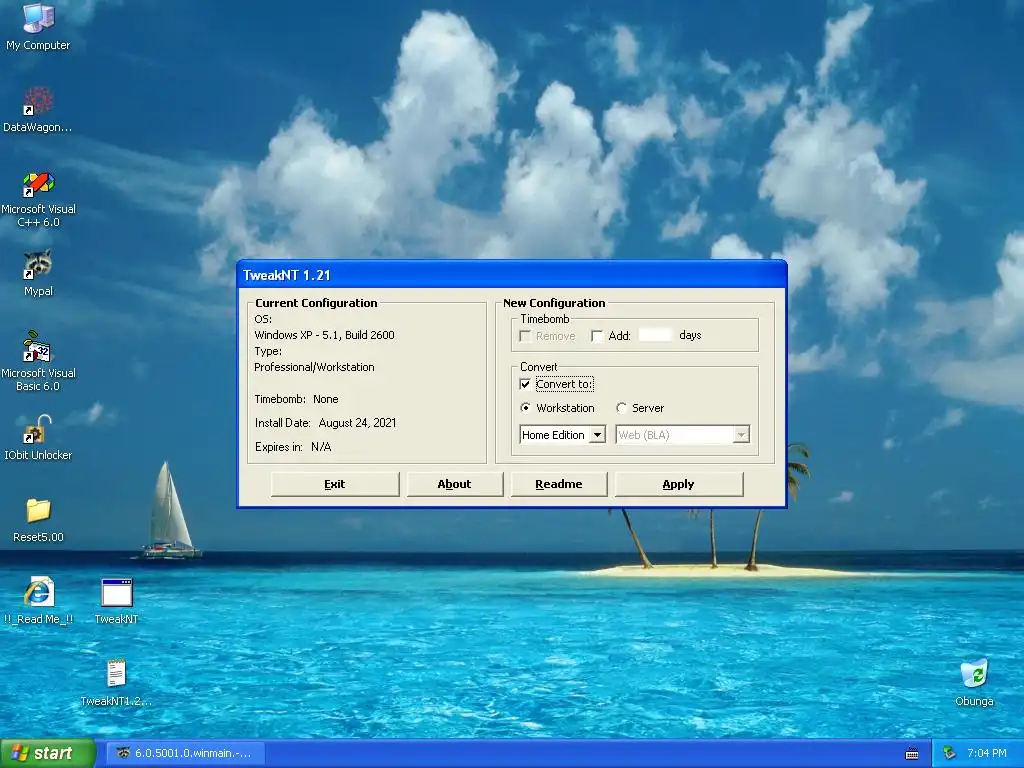
Task: Click the 'Professional/Workstation' type text
Action: (314, 367)
